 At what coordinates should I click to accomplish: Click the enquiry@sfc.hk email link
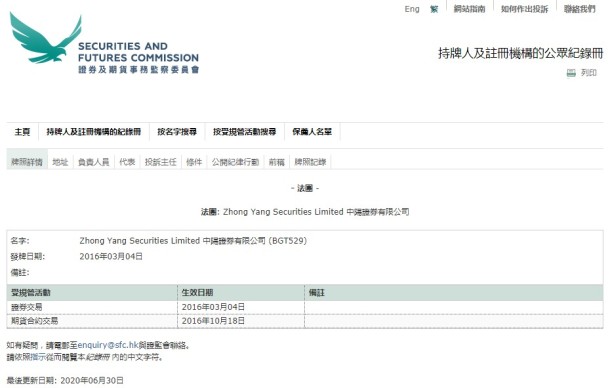108,345
